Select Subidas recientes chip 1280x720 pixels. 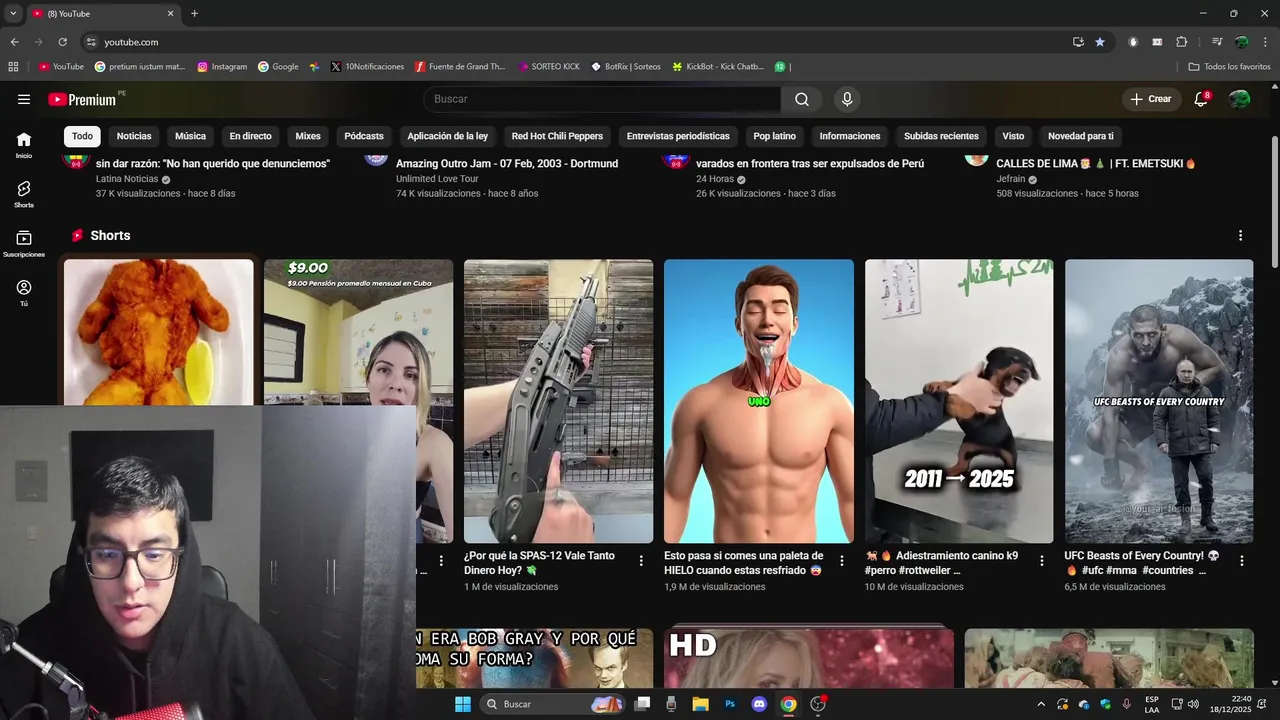click(941, 136)
